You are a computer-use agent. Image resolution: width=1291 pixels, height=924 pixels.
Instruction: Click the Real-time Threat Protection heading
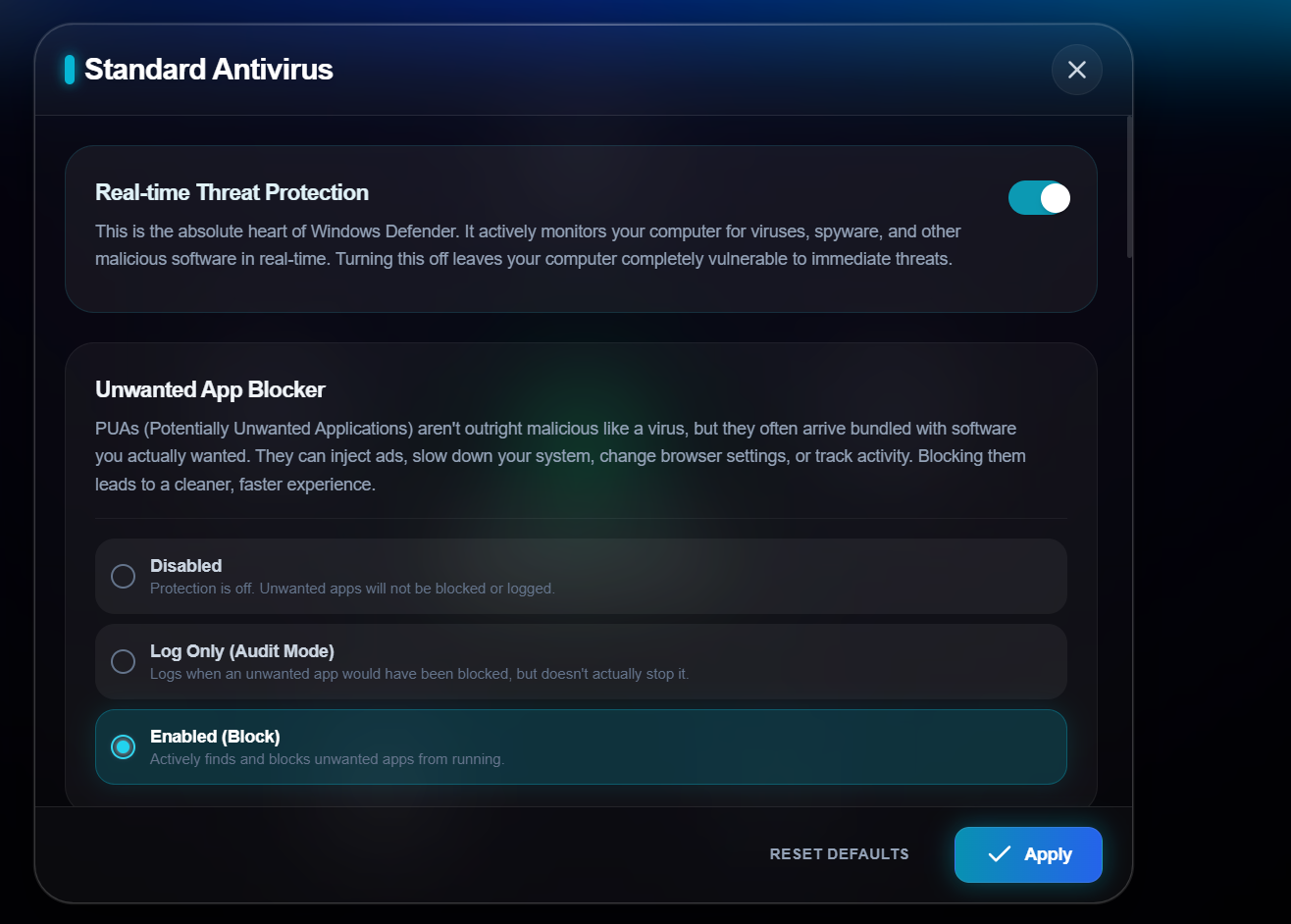pyautogui.click(x=232, y=192)
